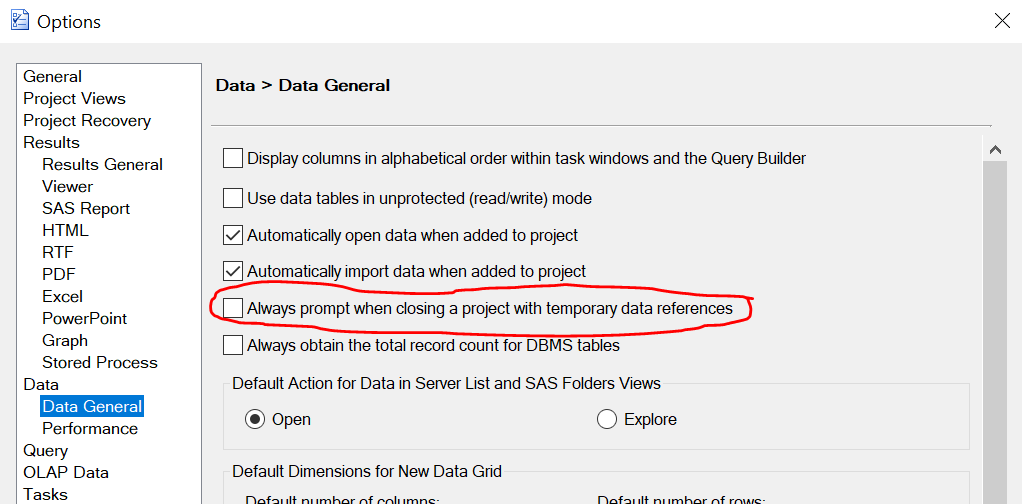Image resolution: width=1022 pixels, height=504 pixels.
Task: Go to Project Recovery settings
Action: click(x=87, y=120)
